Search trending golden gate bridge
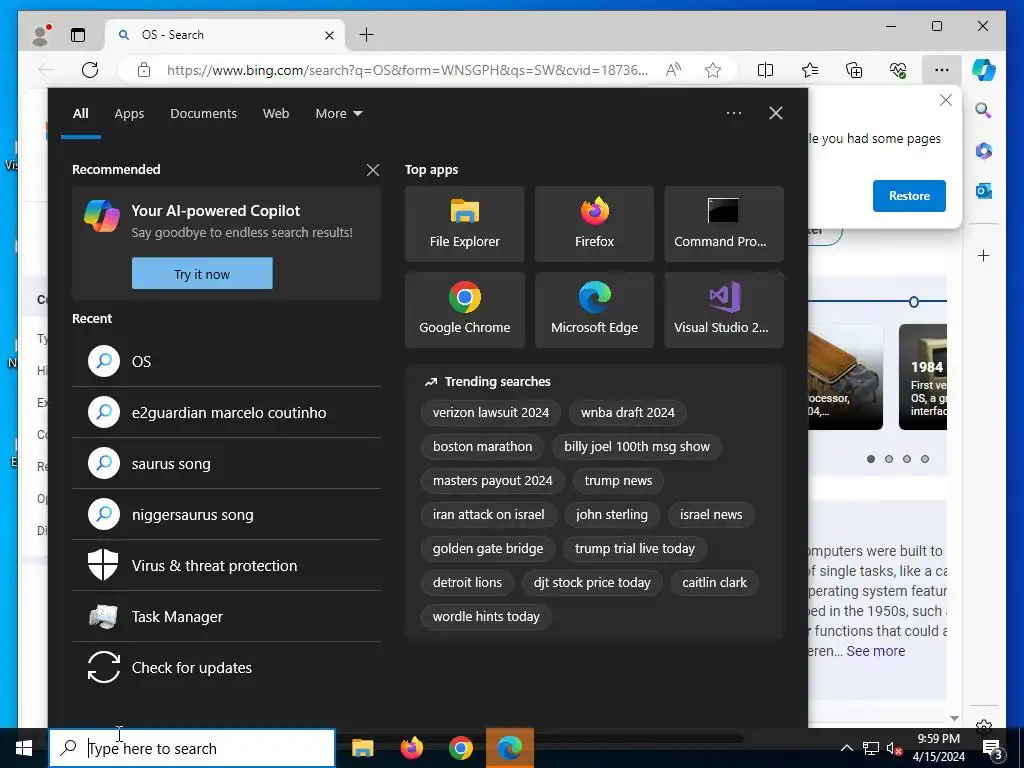Screen dimensions: 1024x768 click(488, 549)
